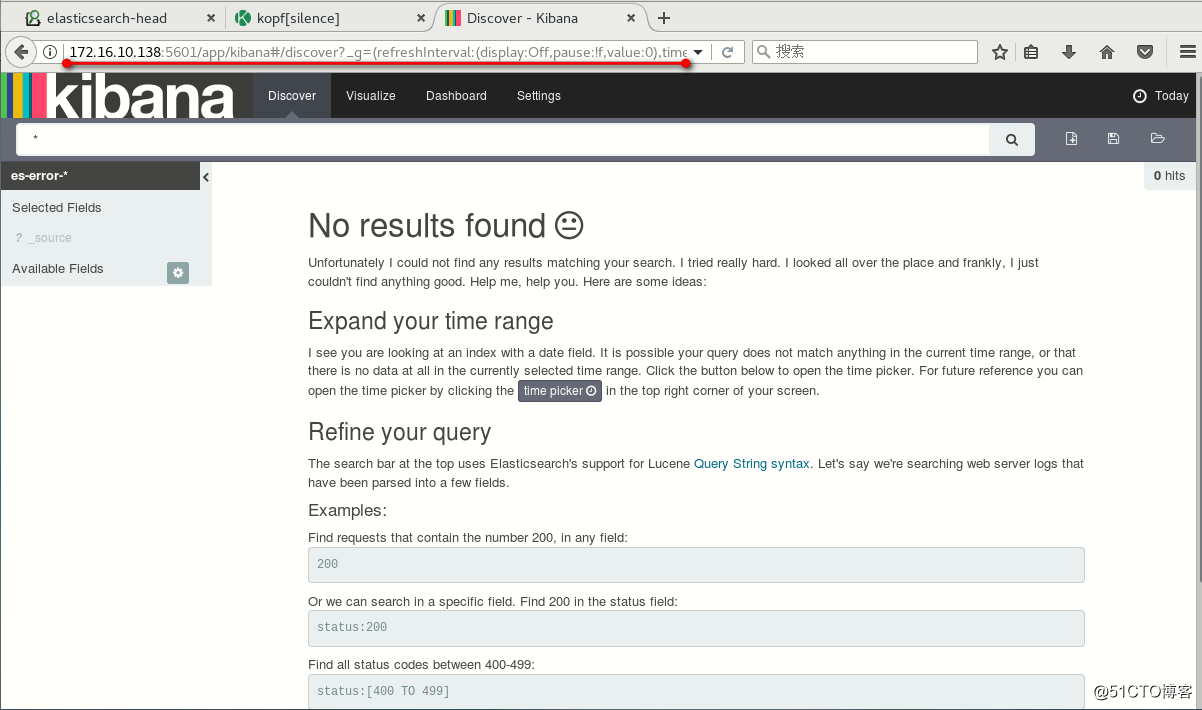
Task: Open the downloads arrow icon
Action: click(x=1069, y=52)
